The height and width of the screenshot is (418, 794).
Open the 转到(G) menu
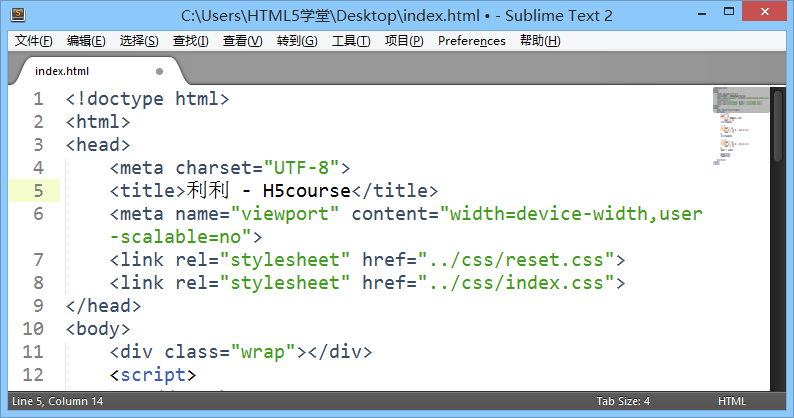[x=297, y=41]
